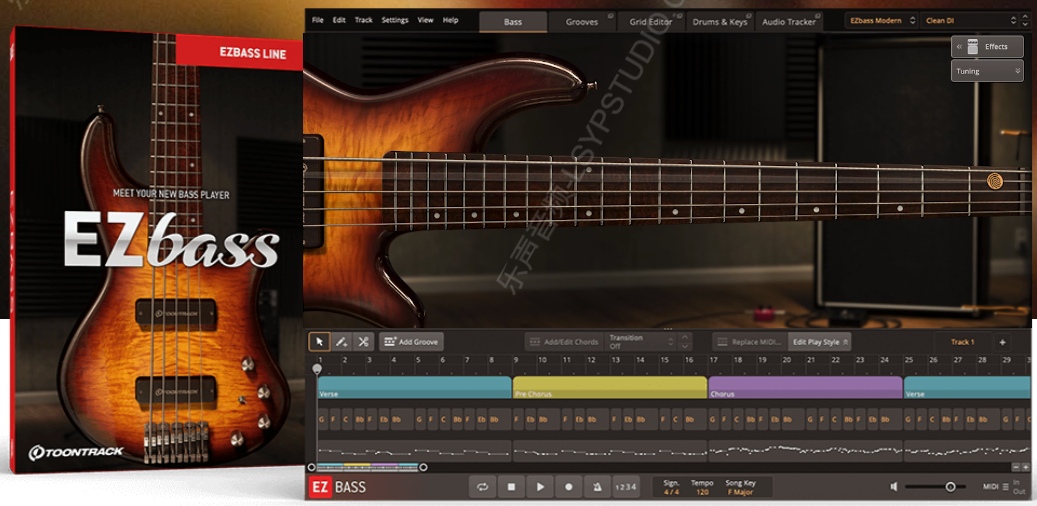This screenshot has height=506, width=1037.
Task: Click the Toontrack logo on box
Action: coord(76,452)
